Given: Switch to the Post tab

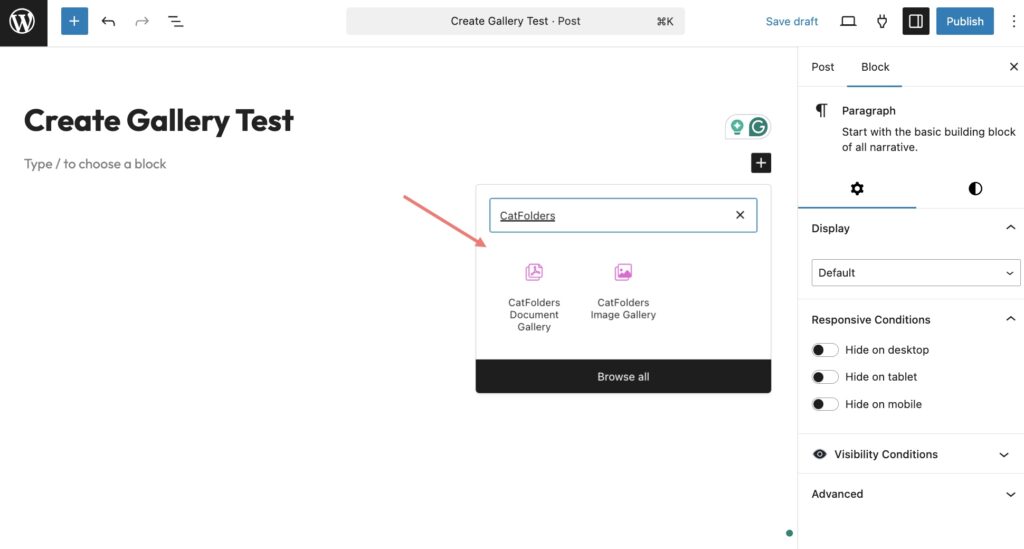Looking at the screenshot, I should pos(822,67).
